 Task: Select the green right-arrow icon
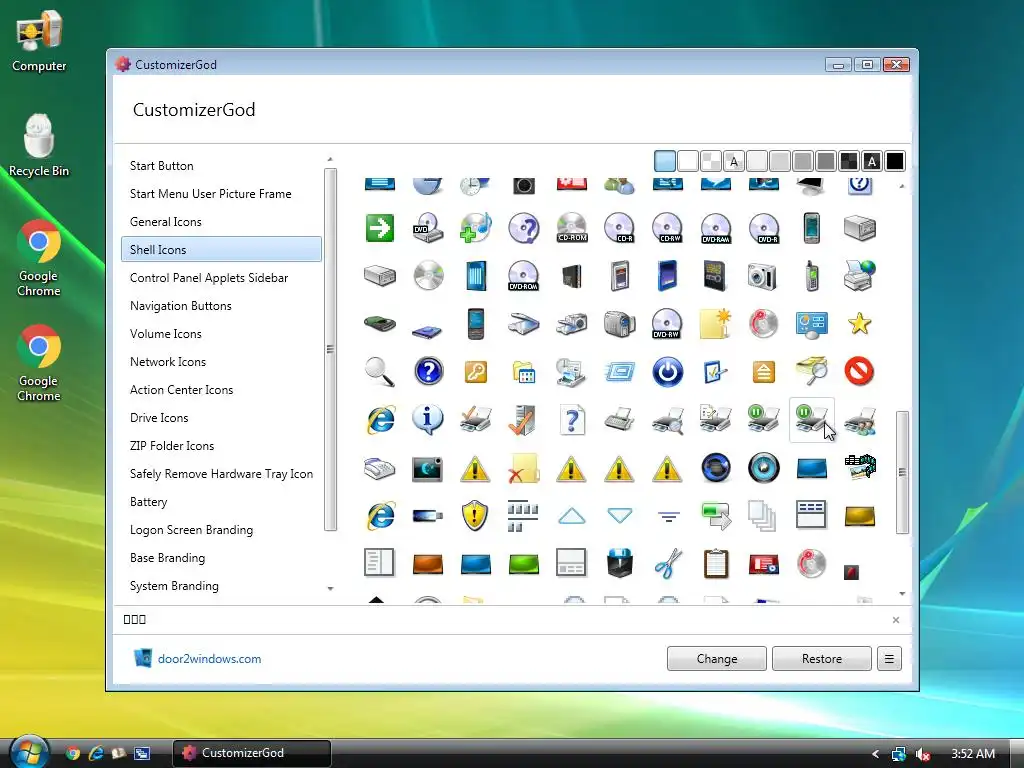tap(380, 228)
